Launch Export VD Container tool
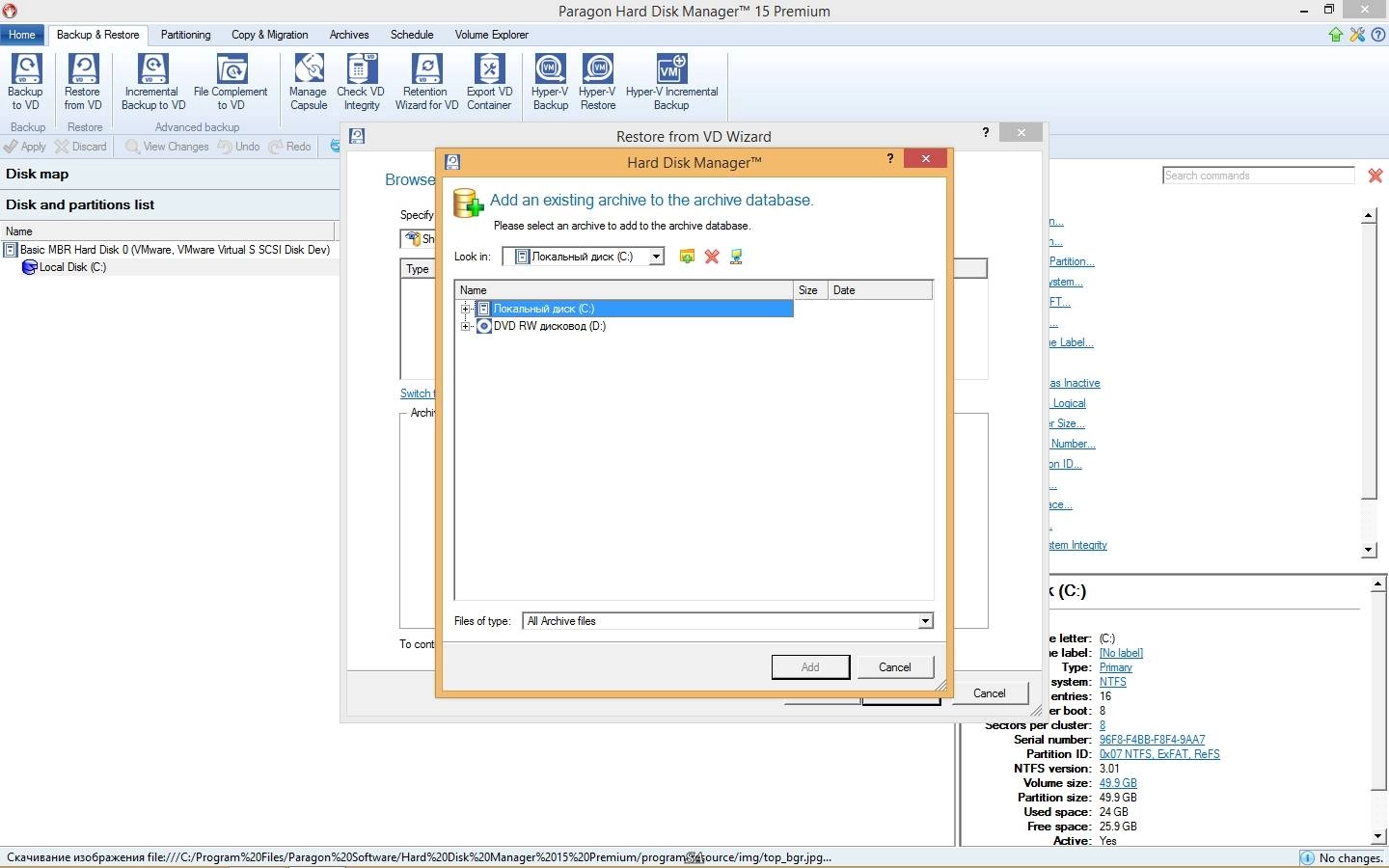This screenshot has height=868, width=1389. point(489,82)
